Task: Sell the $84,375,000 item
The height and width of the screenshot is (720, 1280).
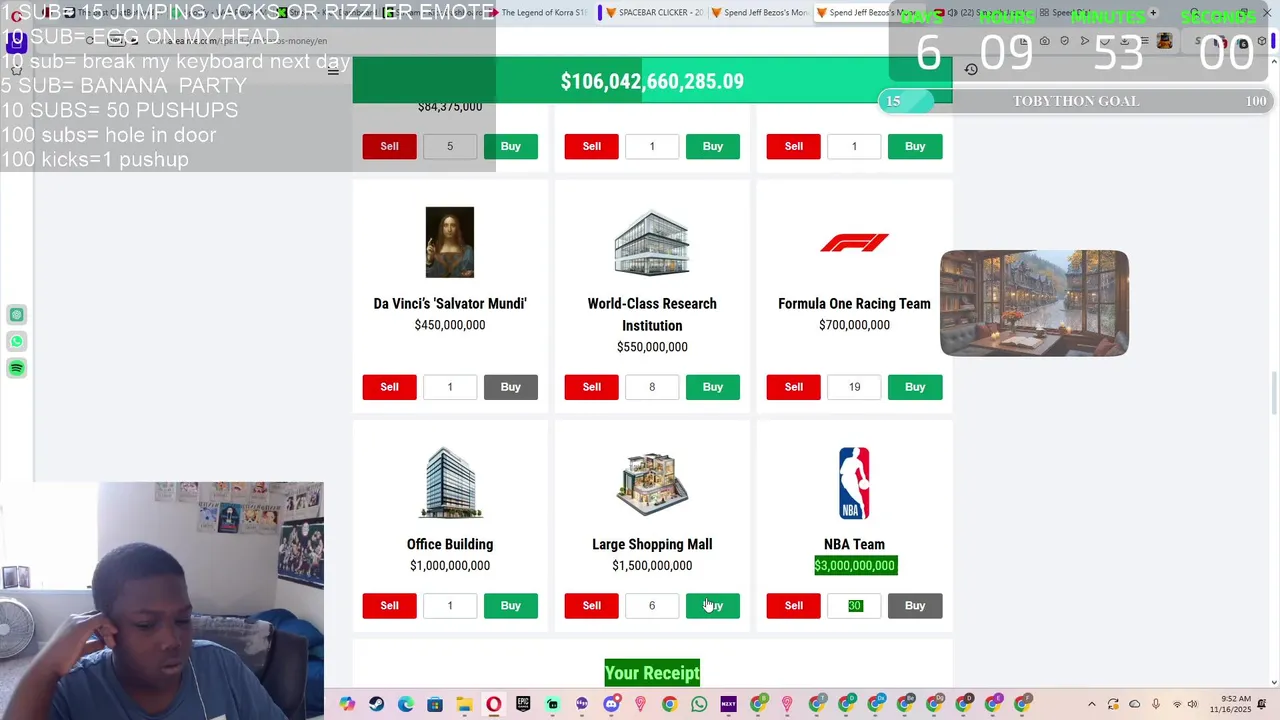Action: pos(389,146)
